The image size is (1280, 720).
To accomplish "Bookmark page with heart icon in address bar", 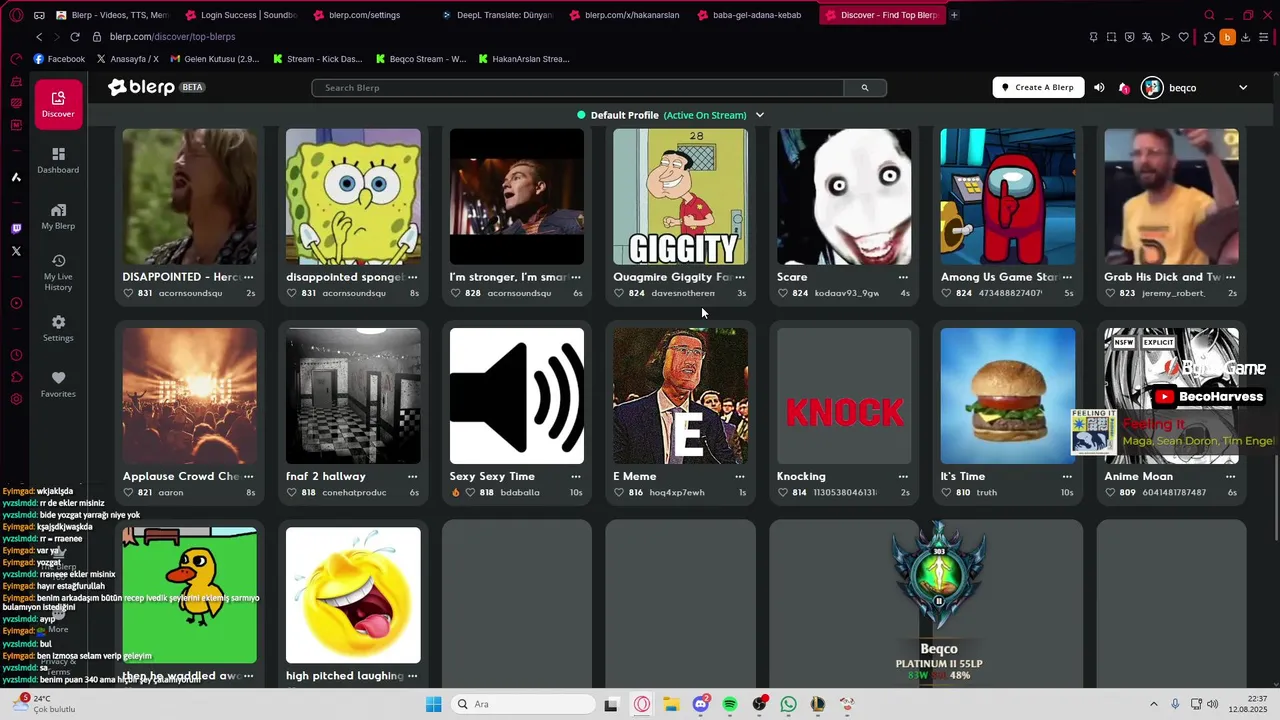I will click(x=1184, y=37).
